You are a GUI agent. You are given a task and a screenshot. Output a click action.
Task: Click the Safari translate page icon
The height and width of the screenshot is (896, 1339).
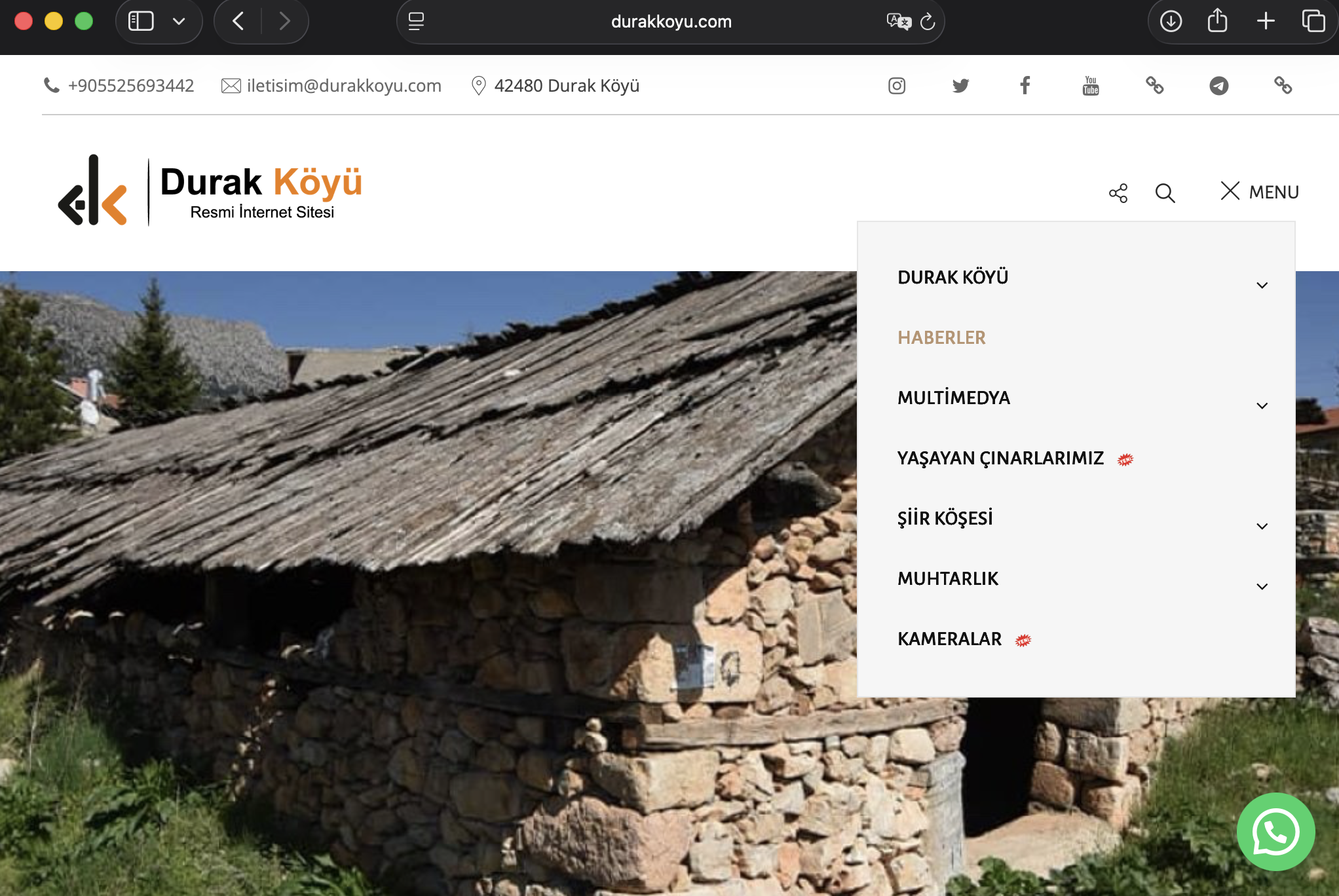[x=898, y=22]
